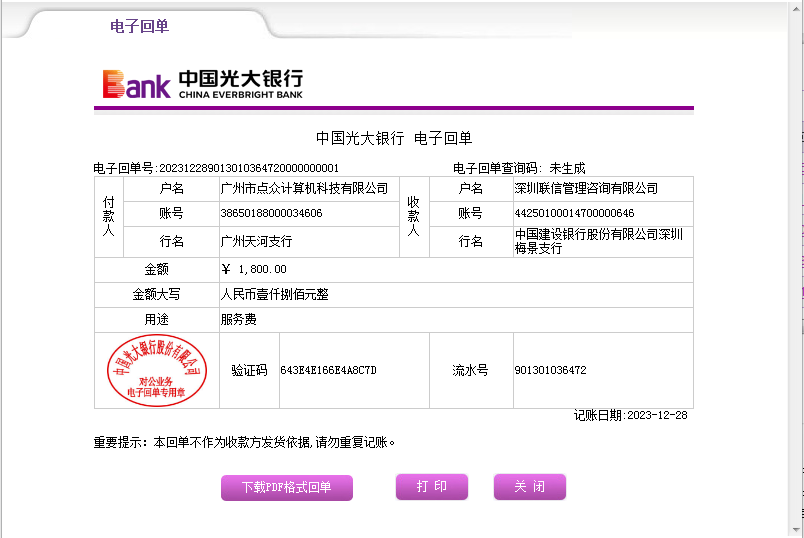Click the 金额大写 label cell
The width and height of the screenshot is (804, 538).
coord(156,294)
